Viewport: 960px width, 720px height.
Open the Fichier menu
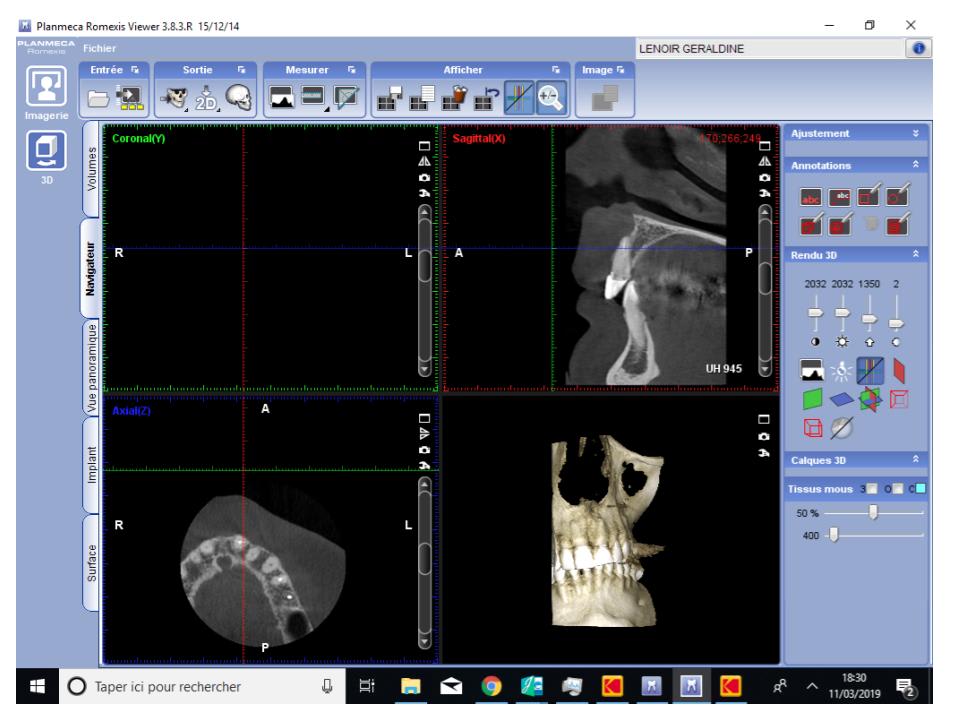(x=99, y=48)
